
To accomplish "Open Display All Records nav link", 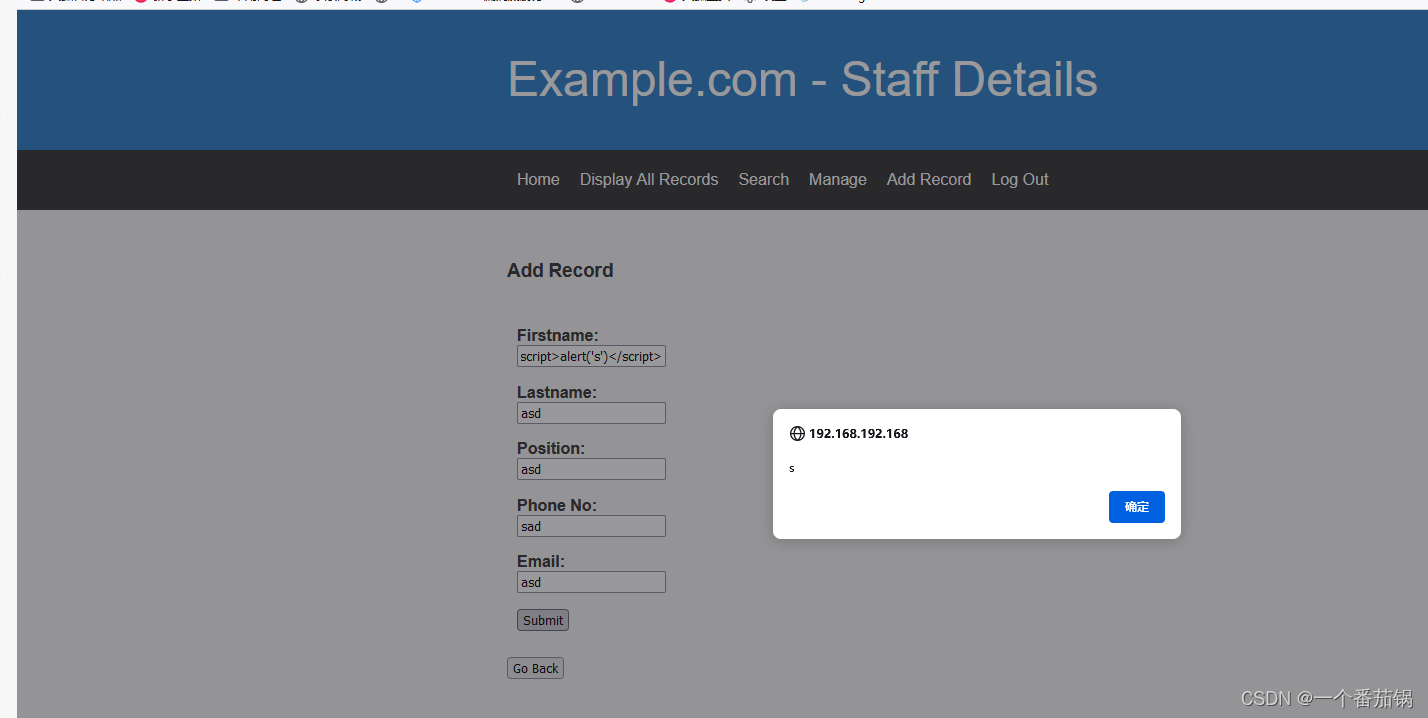I will pos(649,180).
